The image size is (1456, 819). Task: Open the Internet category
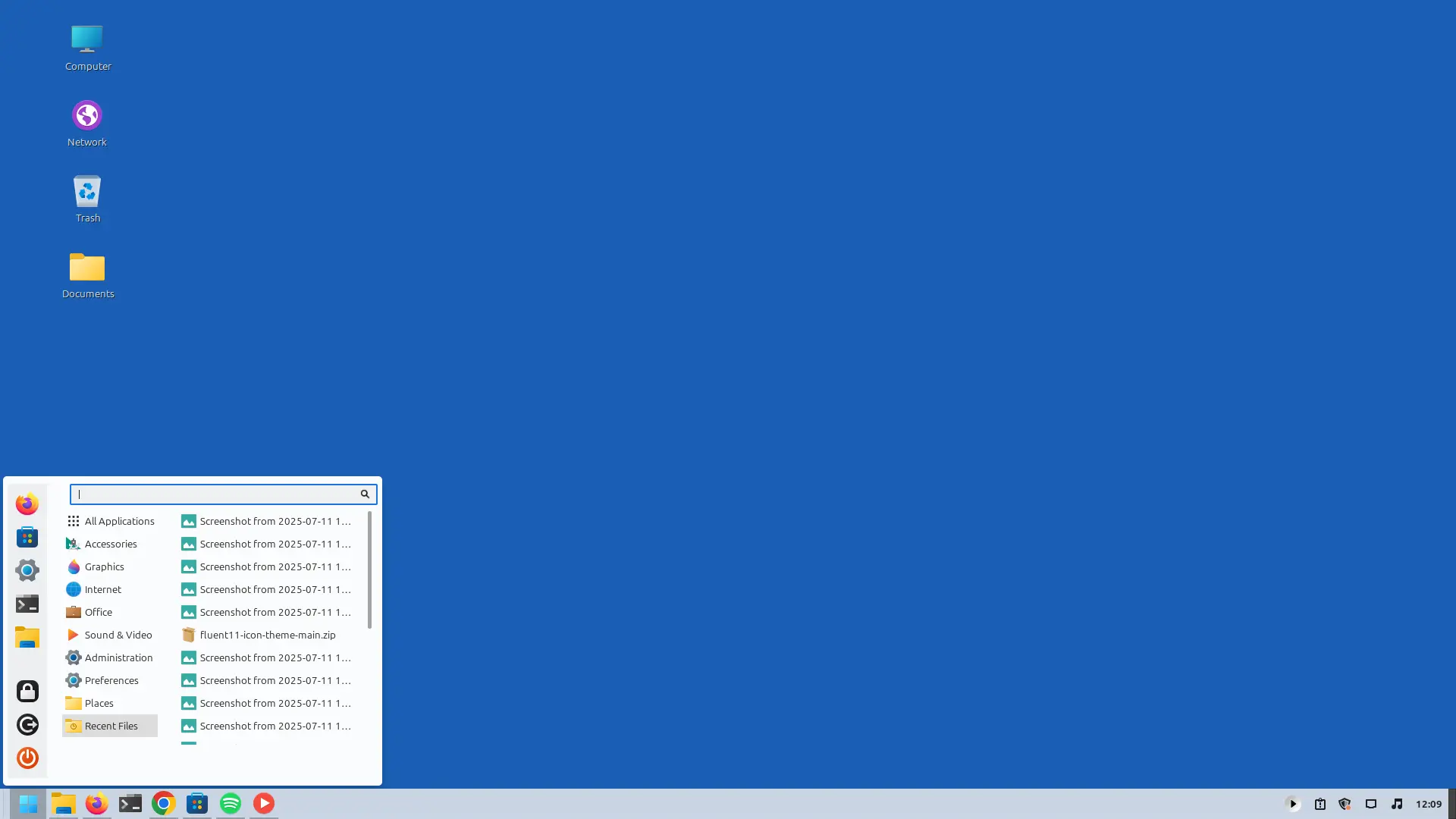click(x=110, y=590)
